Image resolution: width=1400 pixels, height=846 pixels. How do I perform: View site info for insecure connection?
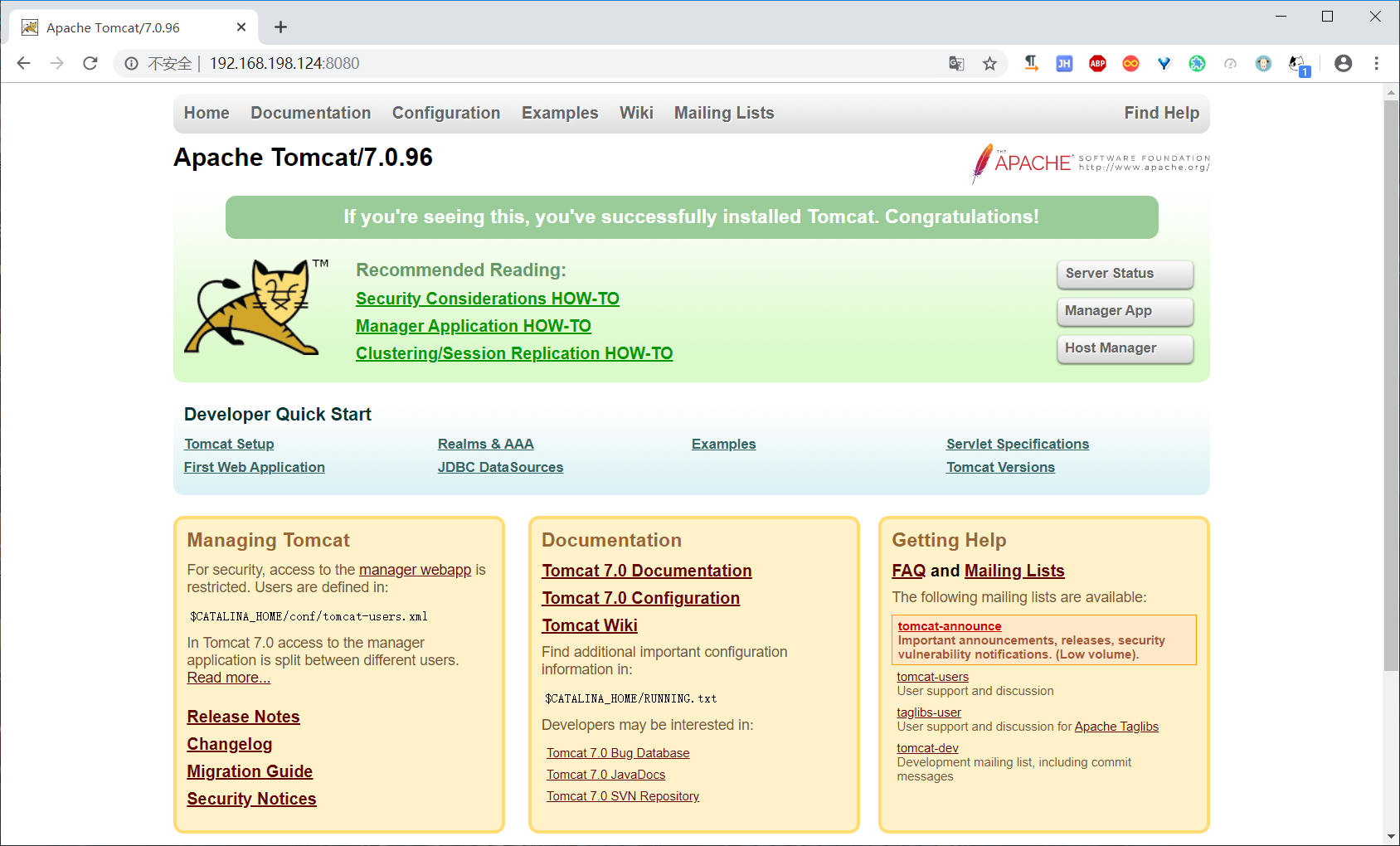point(131,63)
